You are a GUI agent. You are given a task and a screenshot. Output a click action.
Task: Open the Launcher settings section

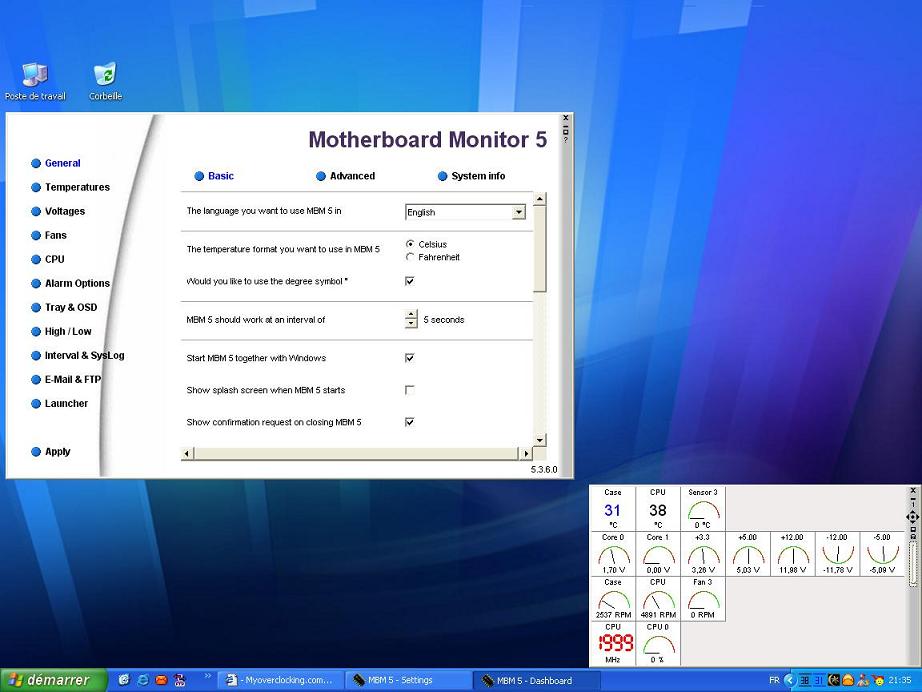pos(59,404)
